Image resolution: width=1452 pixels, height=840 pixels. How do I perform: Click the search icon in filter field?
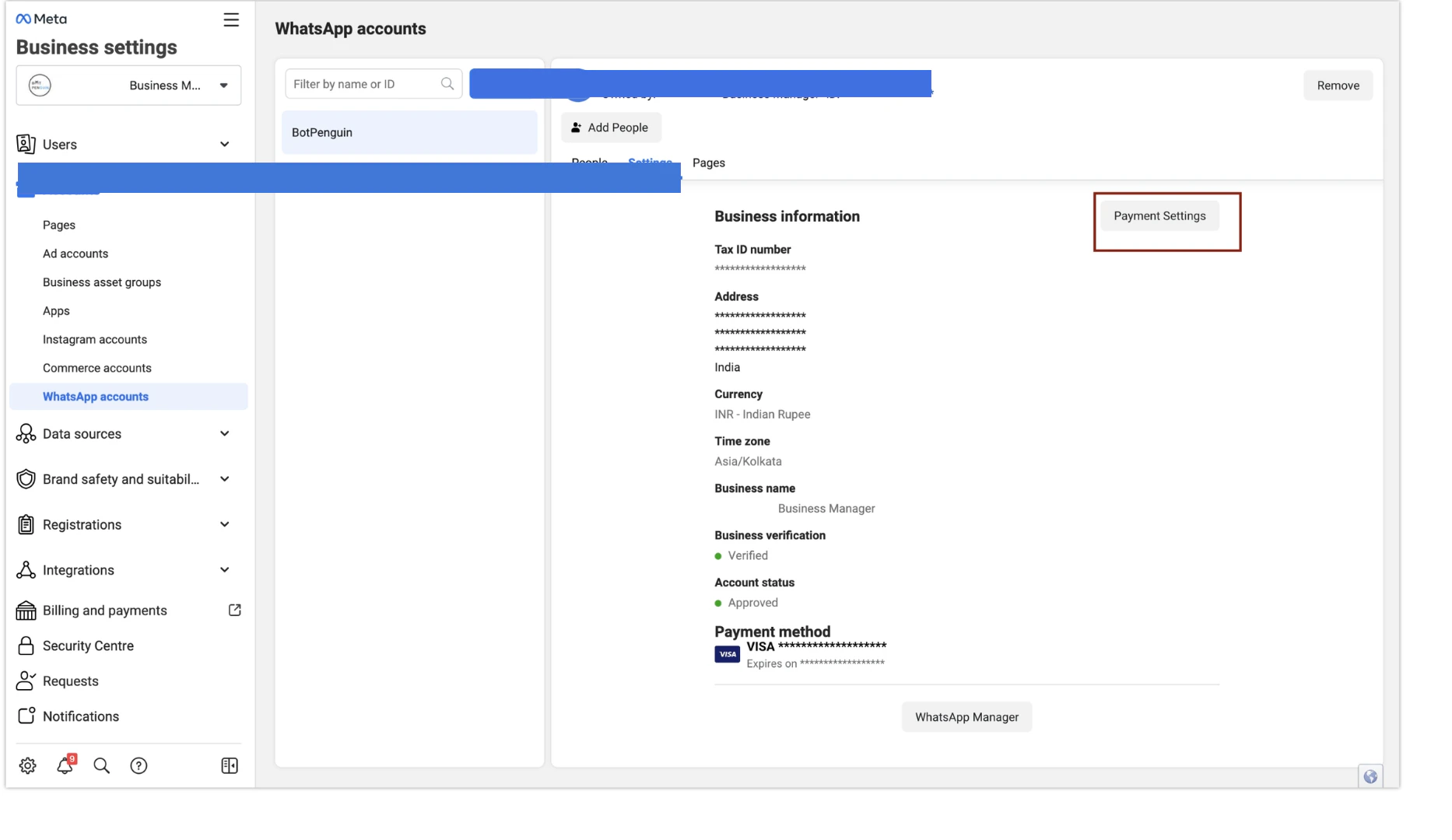tap(447, 84)
